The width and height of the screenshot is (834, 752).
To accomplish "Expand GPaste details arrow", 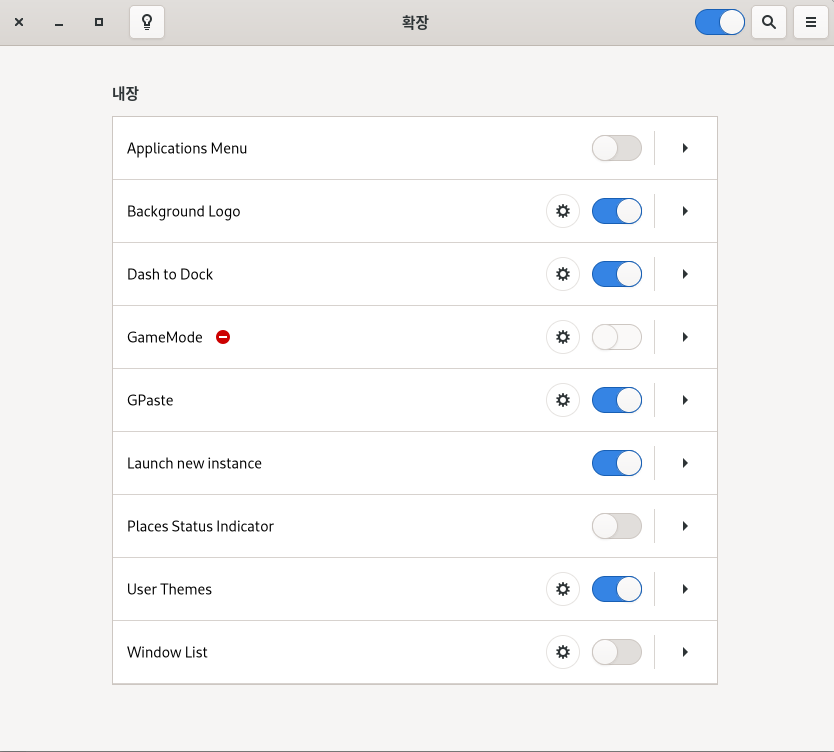I will (685, 400).
